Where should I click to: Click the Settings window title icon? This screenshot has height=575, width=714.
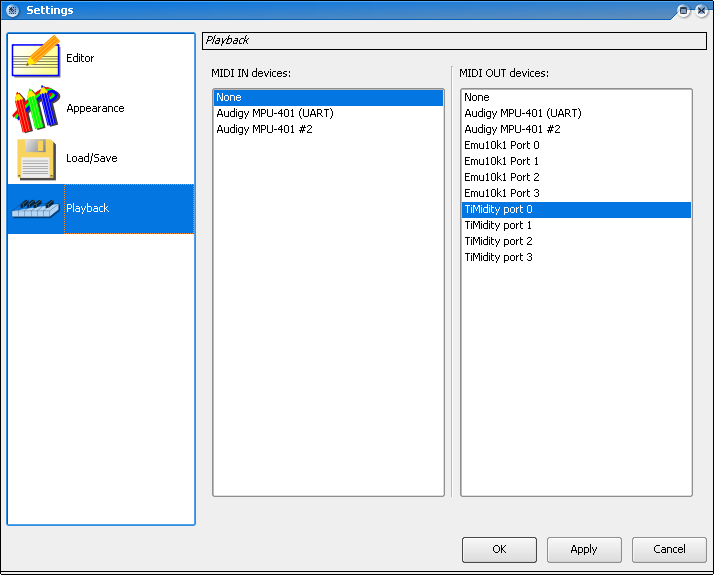12,10
